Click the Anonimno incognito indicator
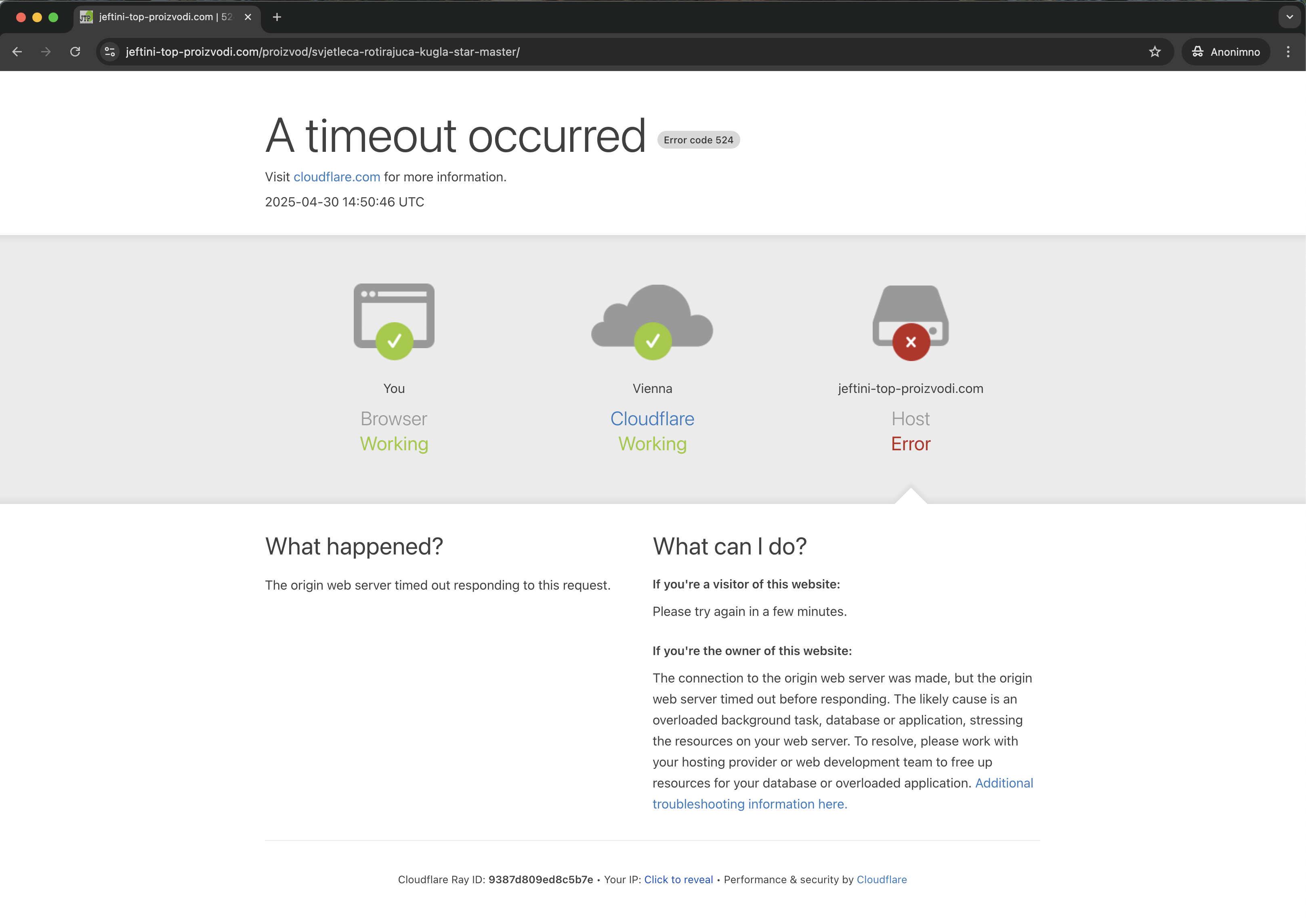Image resolution: width=1306 pixels, height=924 pixels. [x=1225, y=52]
